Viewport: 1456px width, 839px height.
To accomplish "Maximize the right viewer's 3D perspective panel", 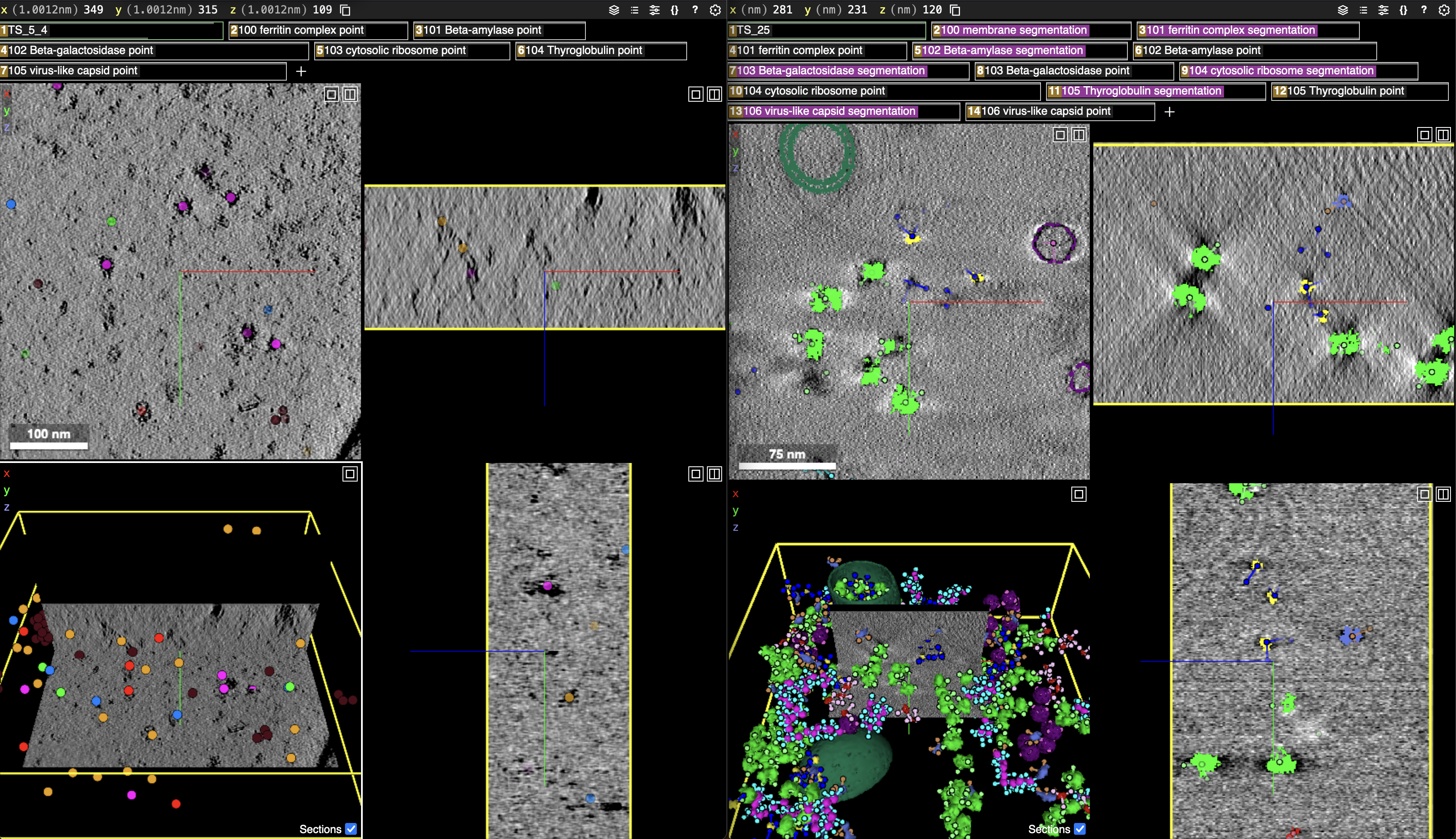I will pyautogui.click(x=1079, y=495).
